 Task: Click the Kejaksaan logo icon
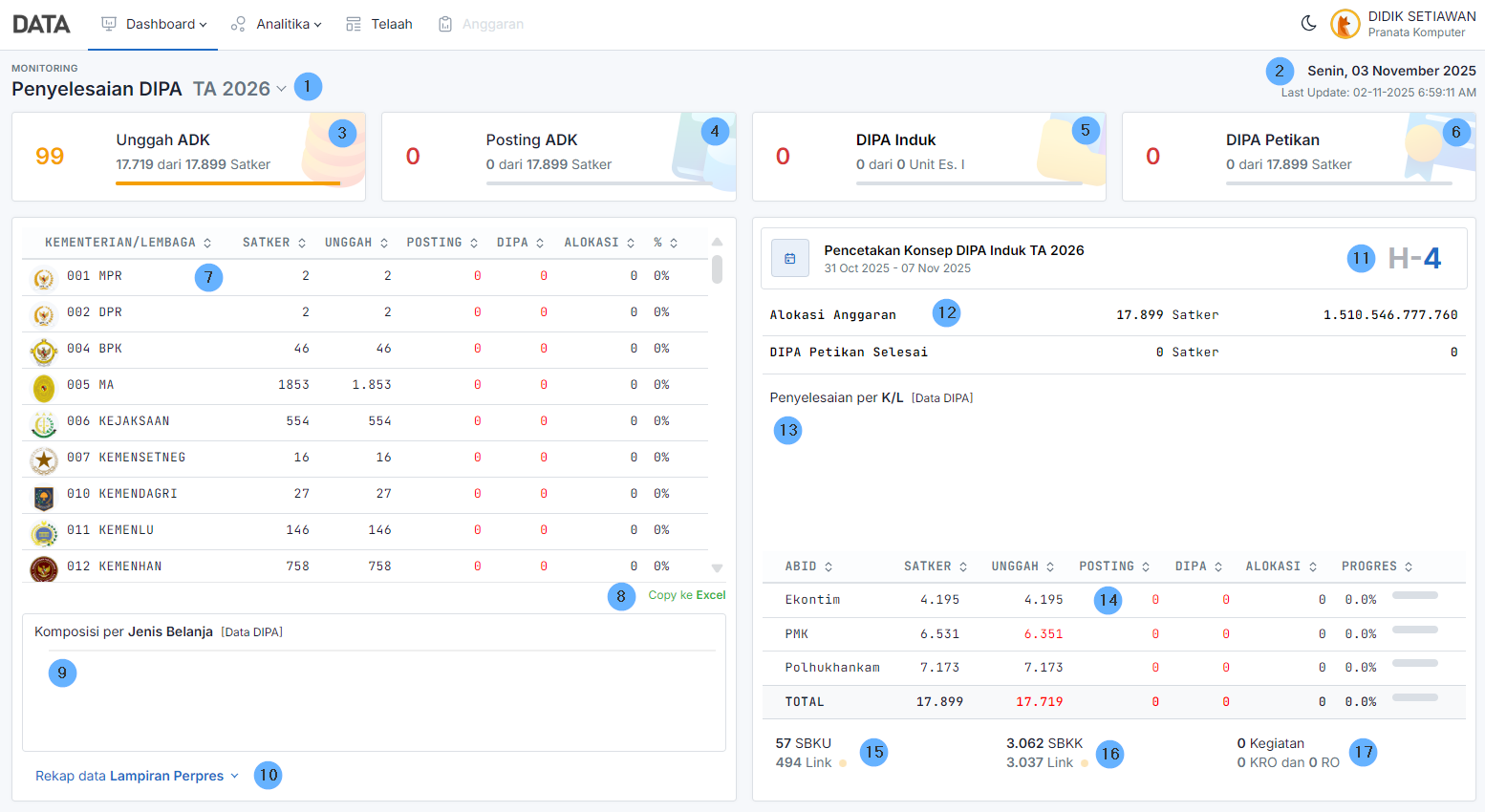(x=43, y=423)
